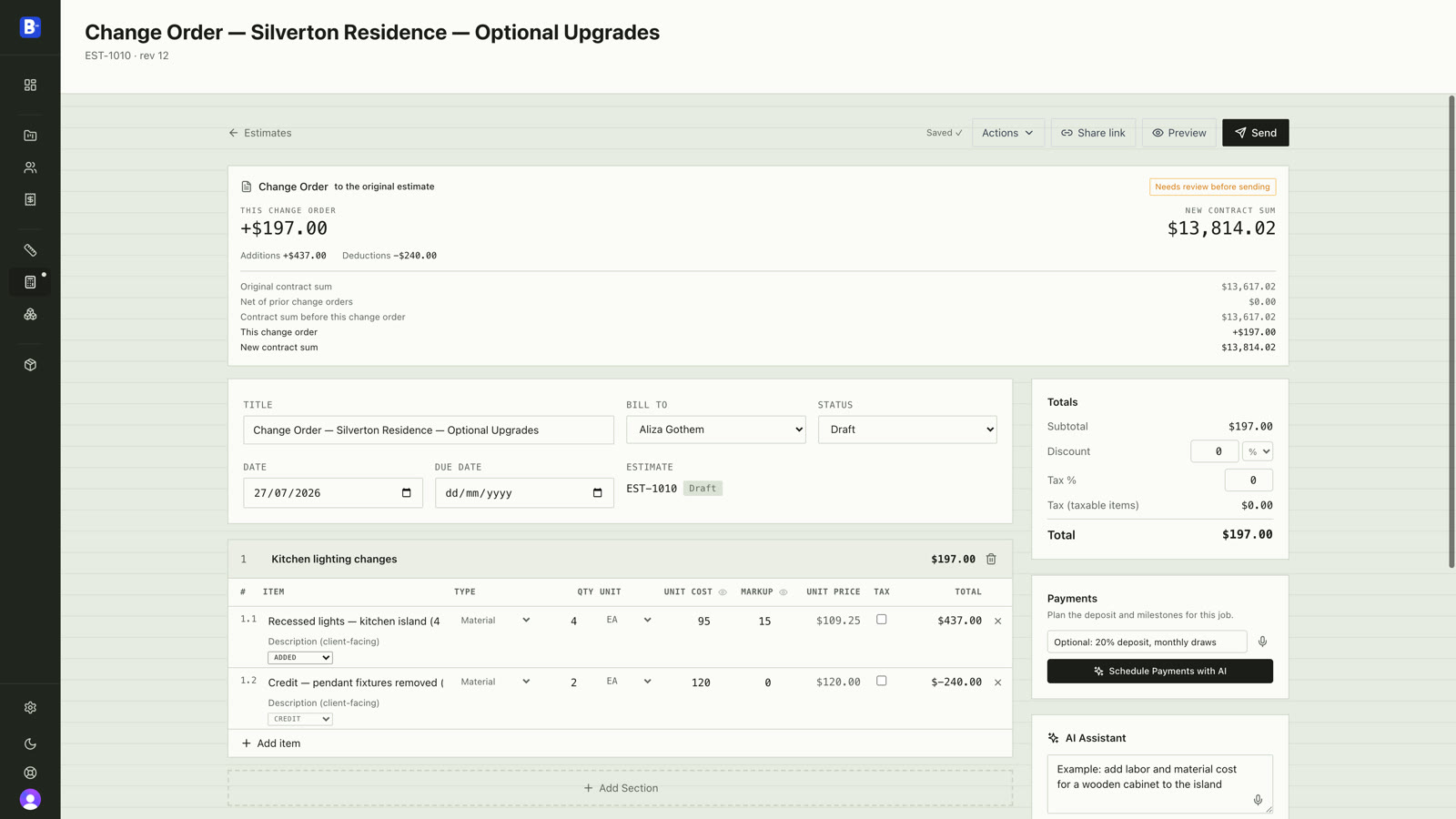Click Add Section button

tap(621, 788)
